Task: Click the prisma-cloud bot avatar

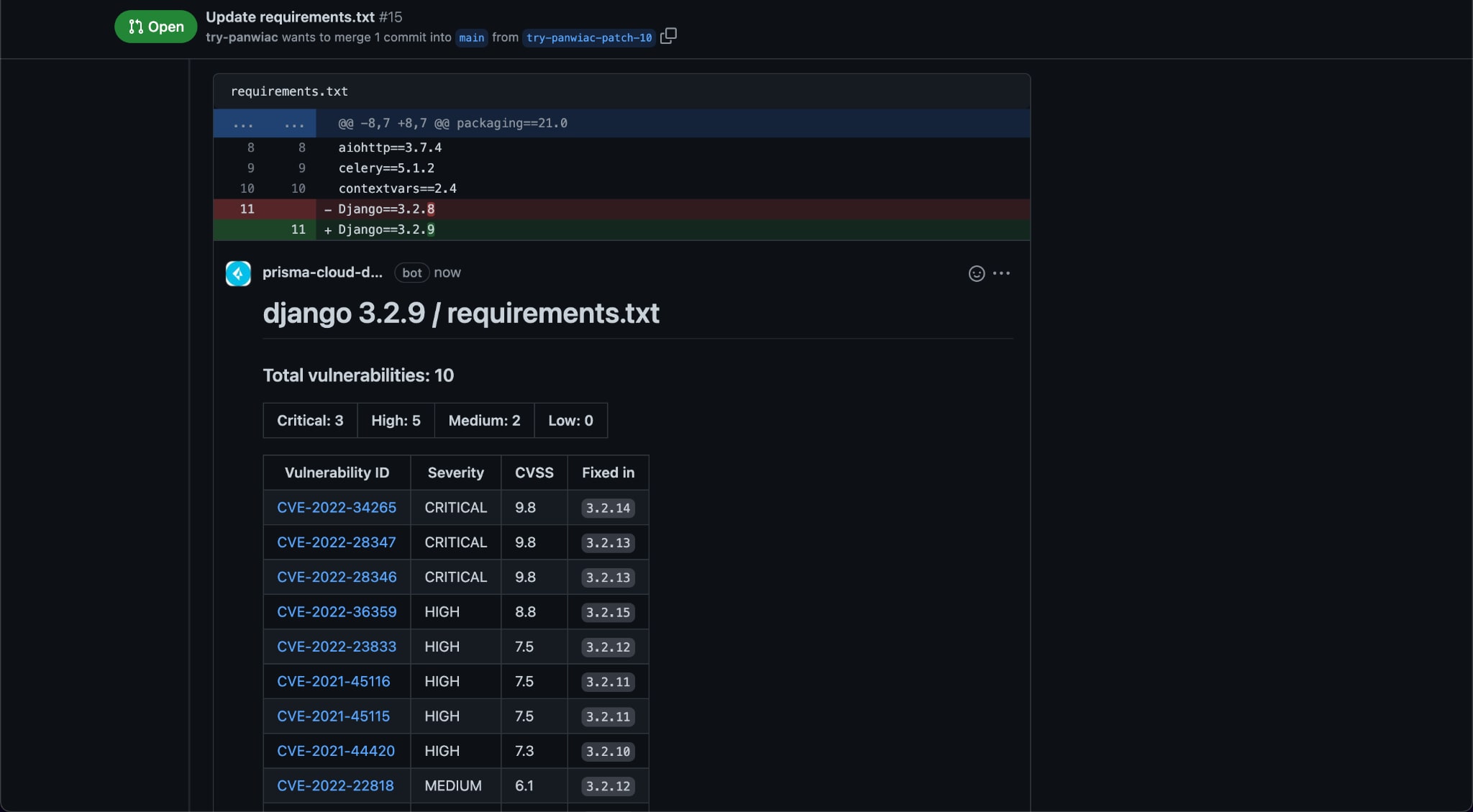Action: click(x=238, y=273)
